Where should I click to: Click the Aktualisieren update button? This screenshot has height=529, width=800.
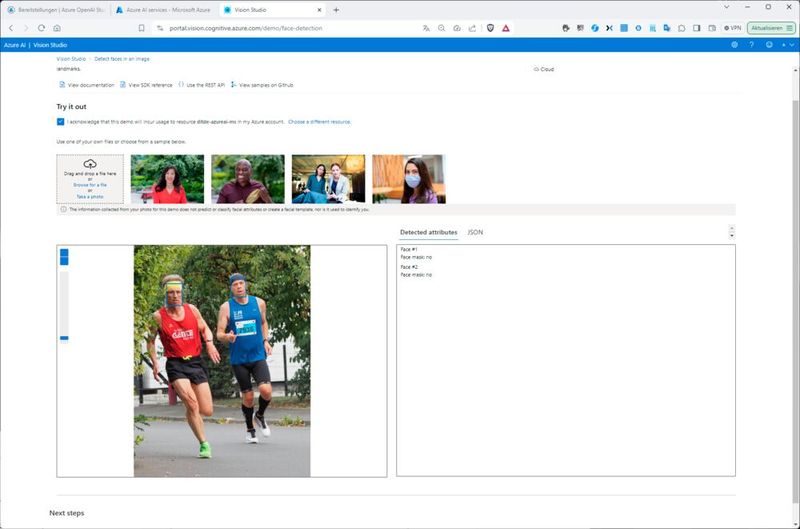coord(771,28)
